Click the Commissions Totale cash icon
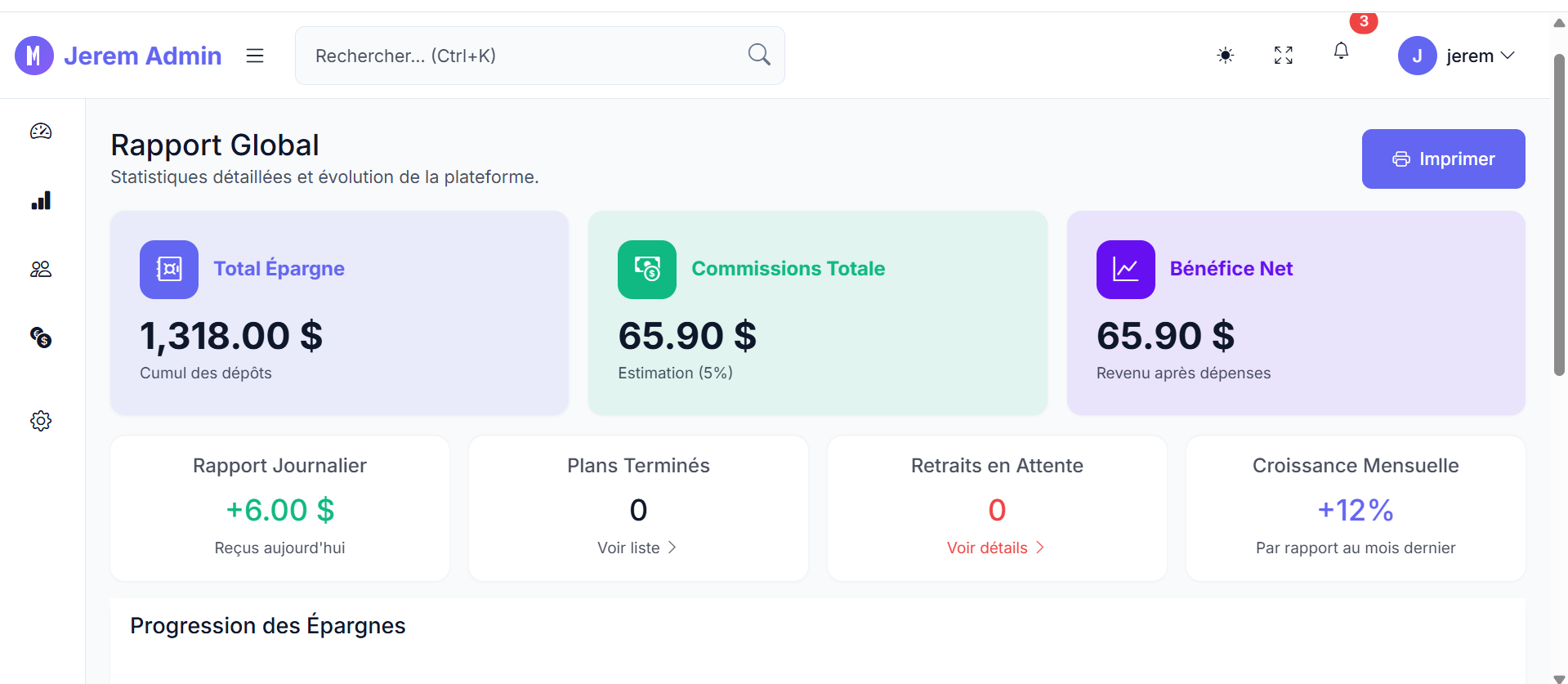This screenshot has height=684, width=1568. 647,270
